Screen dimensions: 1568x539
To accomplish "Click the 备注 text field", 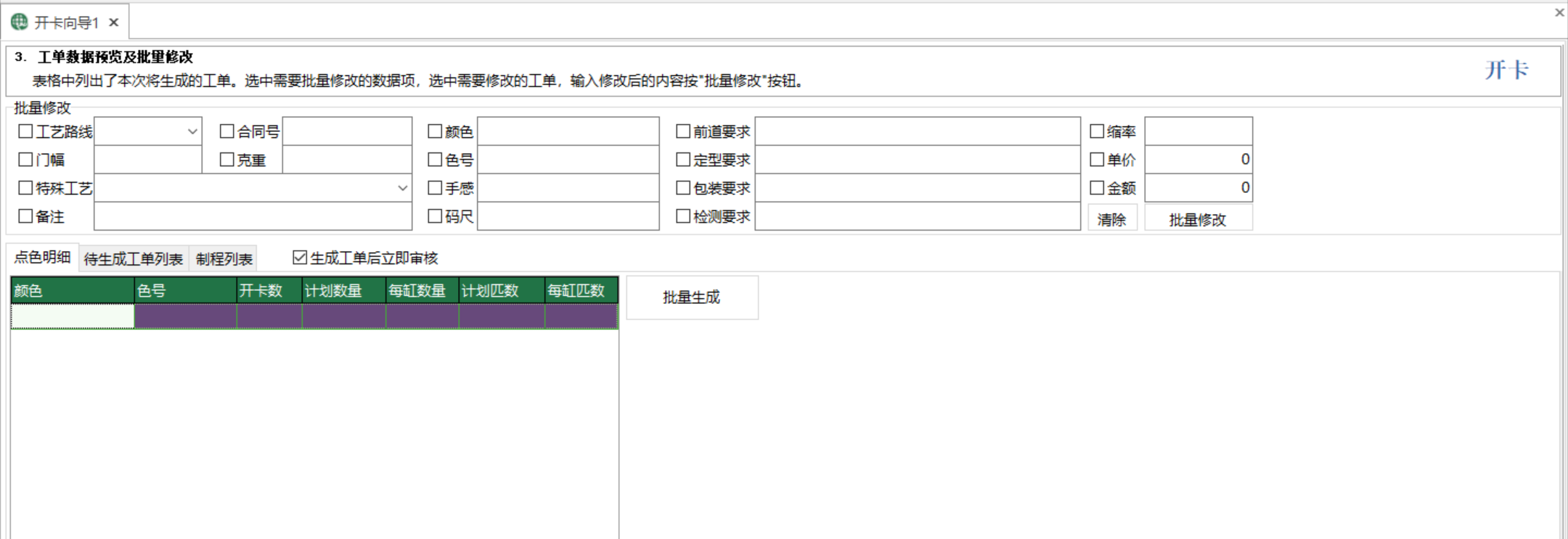I will pyautogui.click(x=253, y=216).
